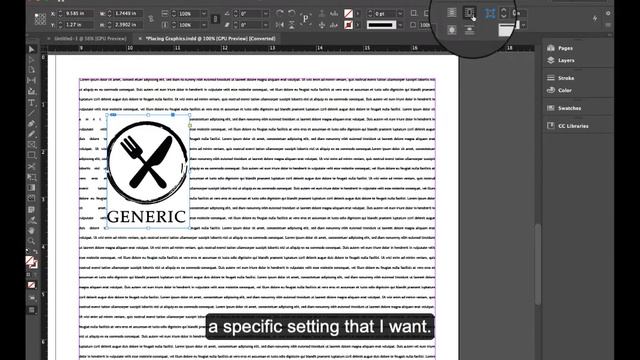Select the Note tool
The width and height of the screenshot is (640, 360).
[x=31, y=209]
